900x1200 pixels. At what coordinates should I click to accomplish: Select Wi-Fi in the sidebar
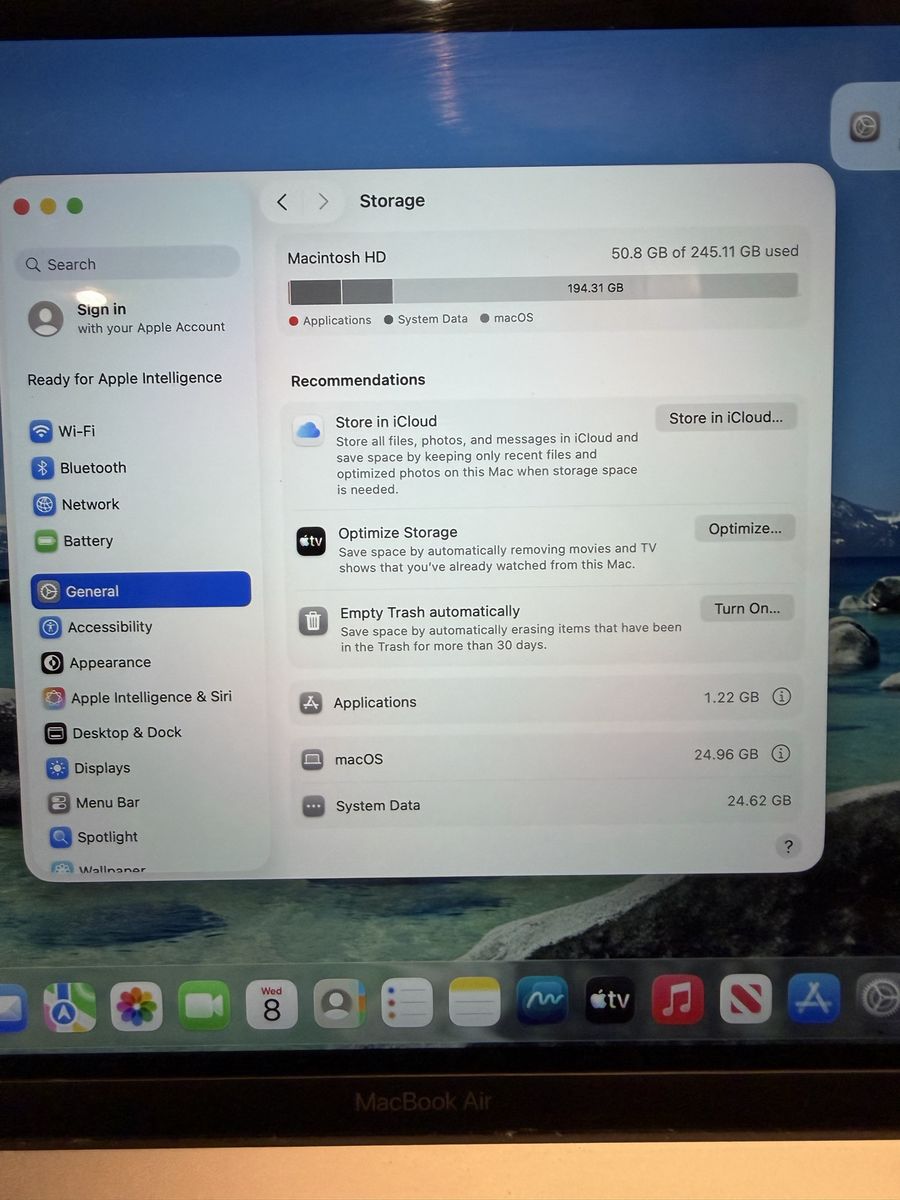pos(76,431)
